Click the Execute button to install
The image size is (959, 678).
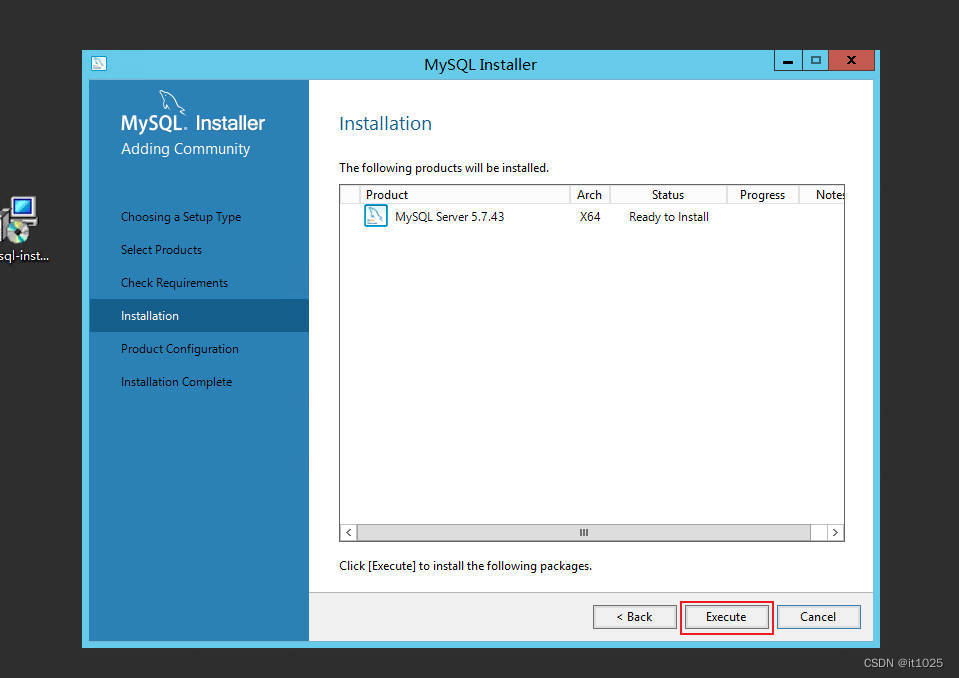tap(726, 617)
